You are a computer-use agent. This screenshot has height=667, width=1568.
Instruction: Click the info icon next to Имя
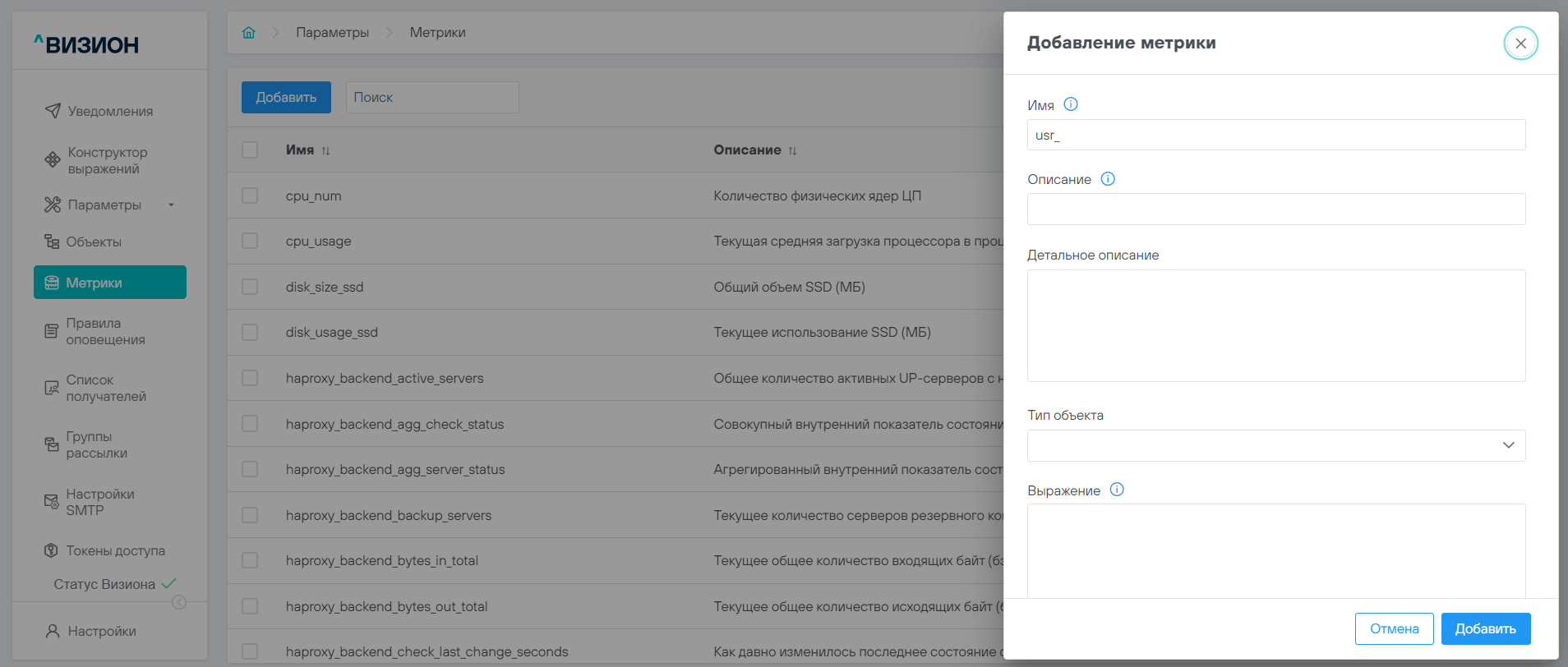(1070, 104)
